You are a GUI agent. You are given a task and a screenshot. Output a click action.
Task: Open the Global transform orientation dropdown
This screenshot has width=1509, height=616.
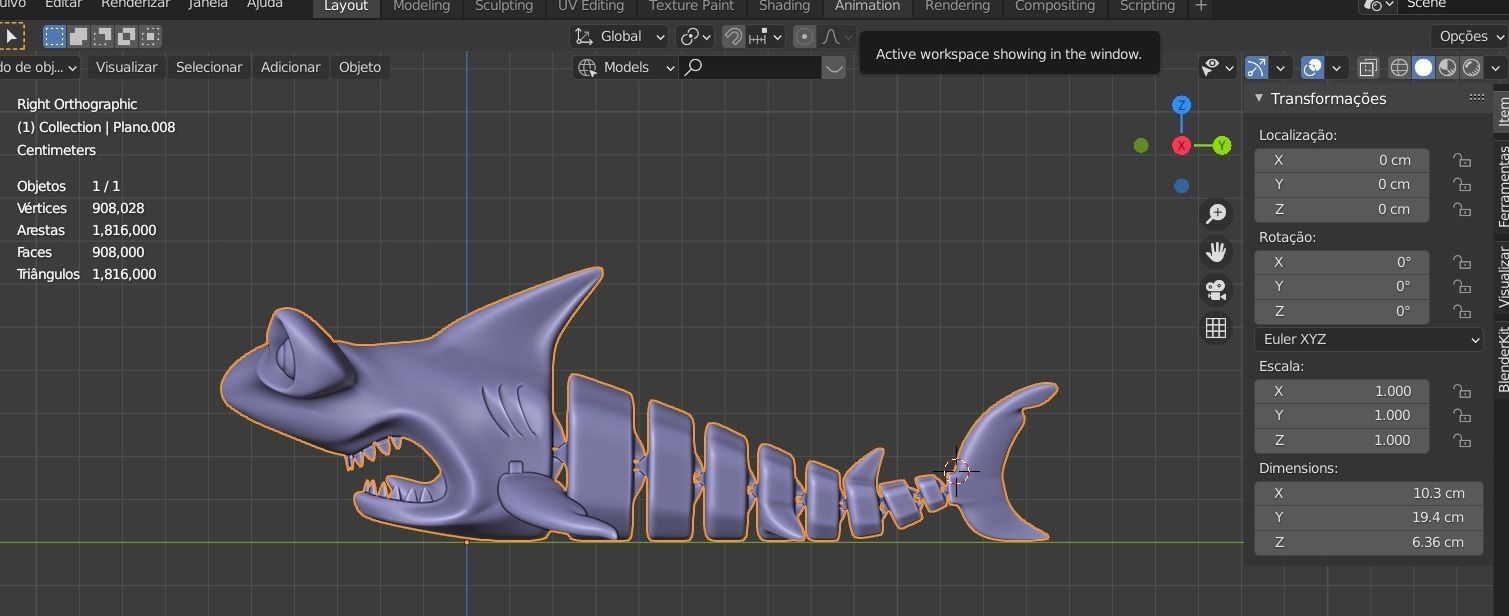pyautogui.click(x=618, y=37)
